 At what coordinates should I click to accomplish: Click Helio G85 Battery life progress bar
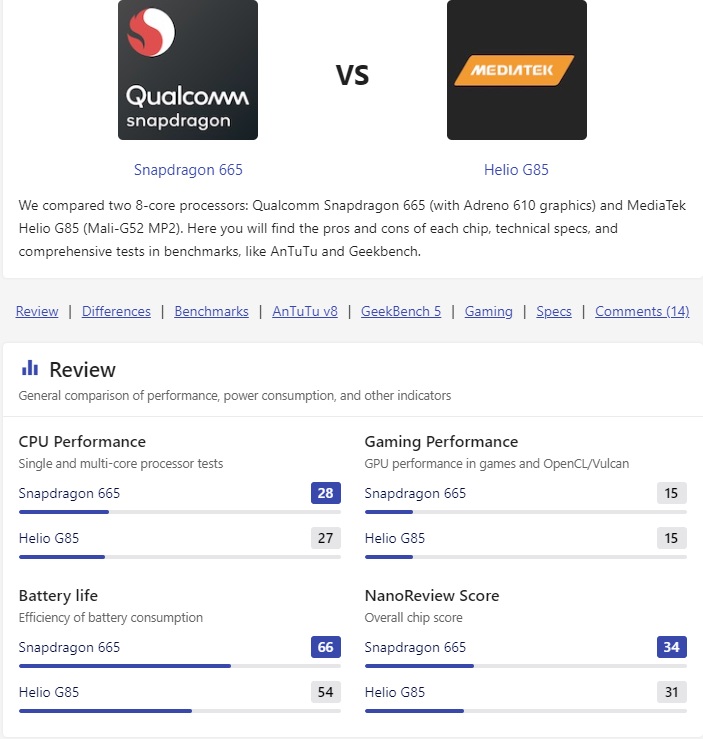click(179, 711)
